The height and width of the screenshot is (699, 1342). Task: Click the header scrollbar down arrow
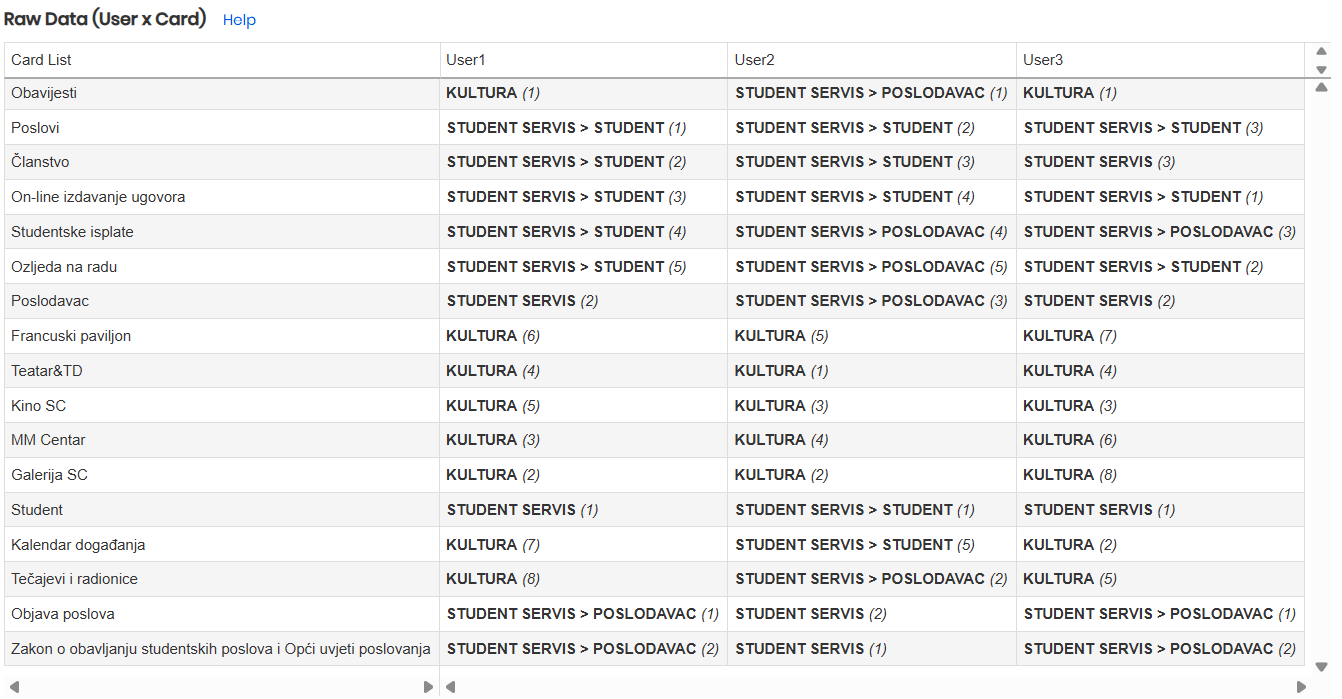tap(1321, 70)
